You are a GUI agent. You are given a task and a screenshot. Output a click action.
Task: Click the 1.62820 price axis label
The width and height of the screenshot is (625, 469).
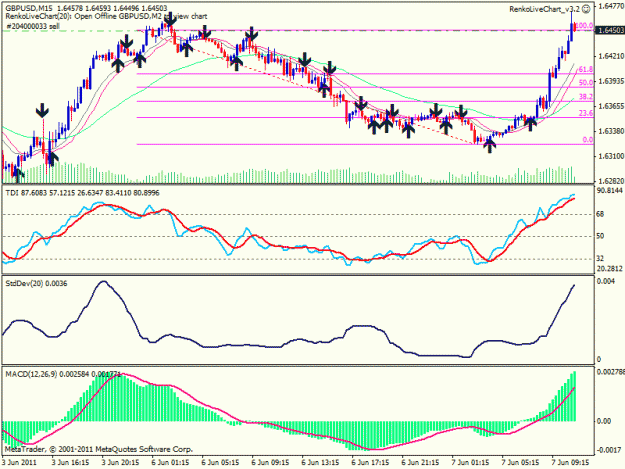[x=609, y=181]
